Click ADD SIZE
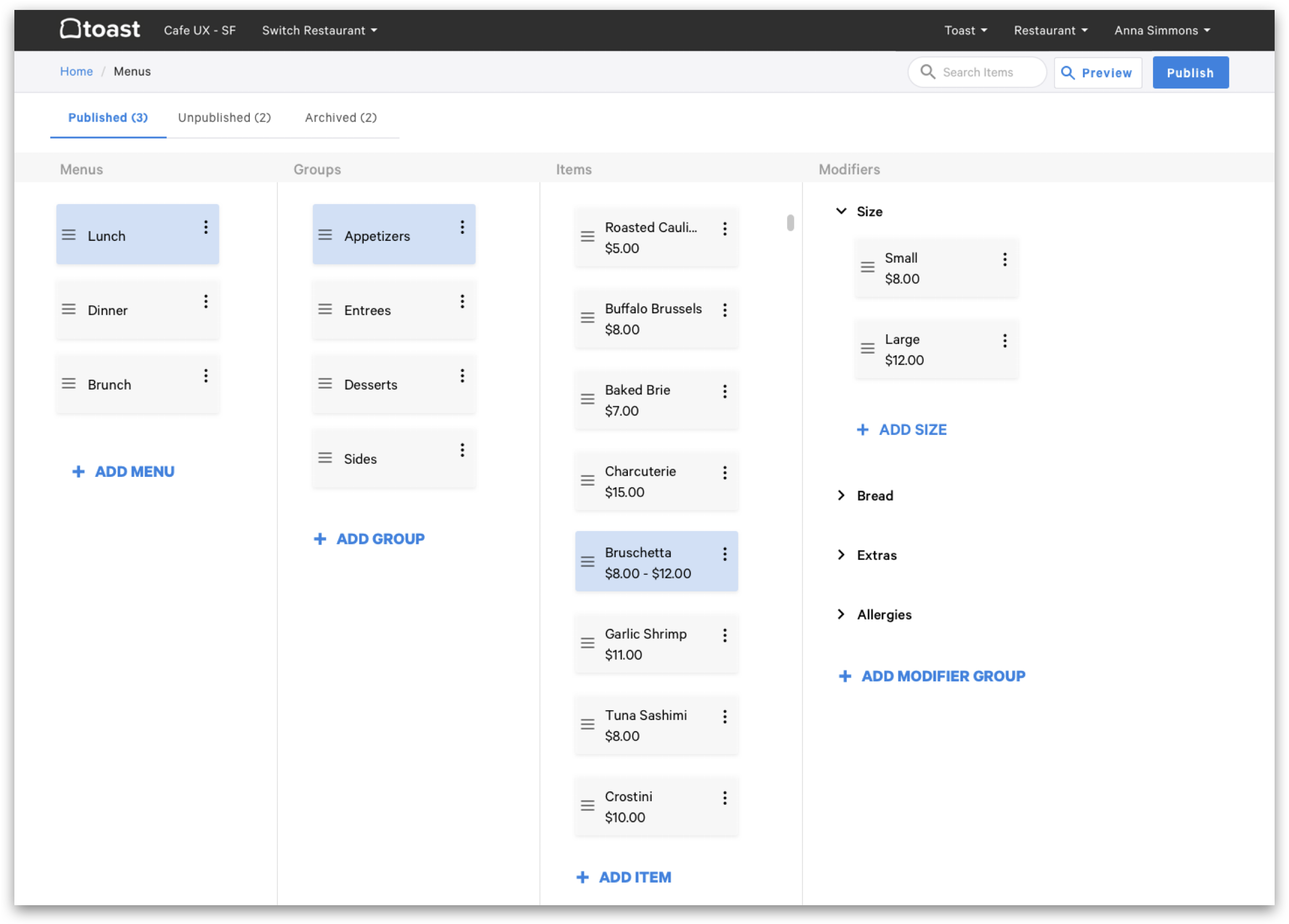 coord(902,429)
